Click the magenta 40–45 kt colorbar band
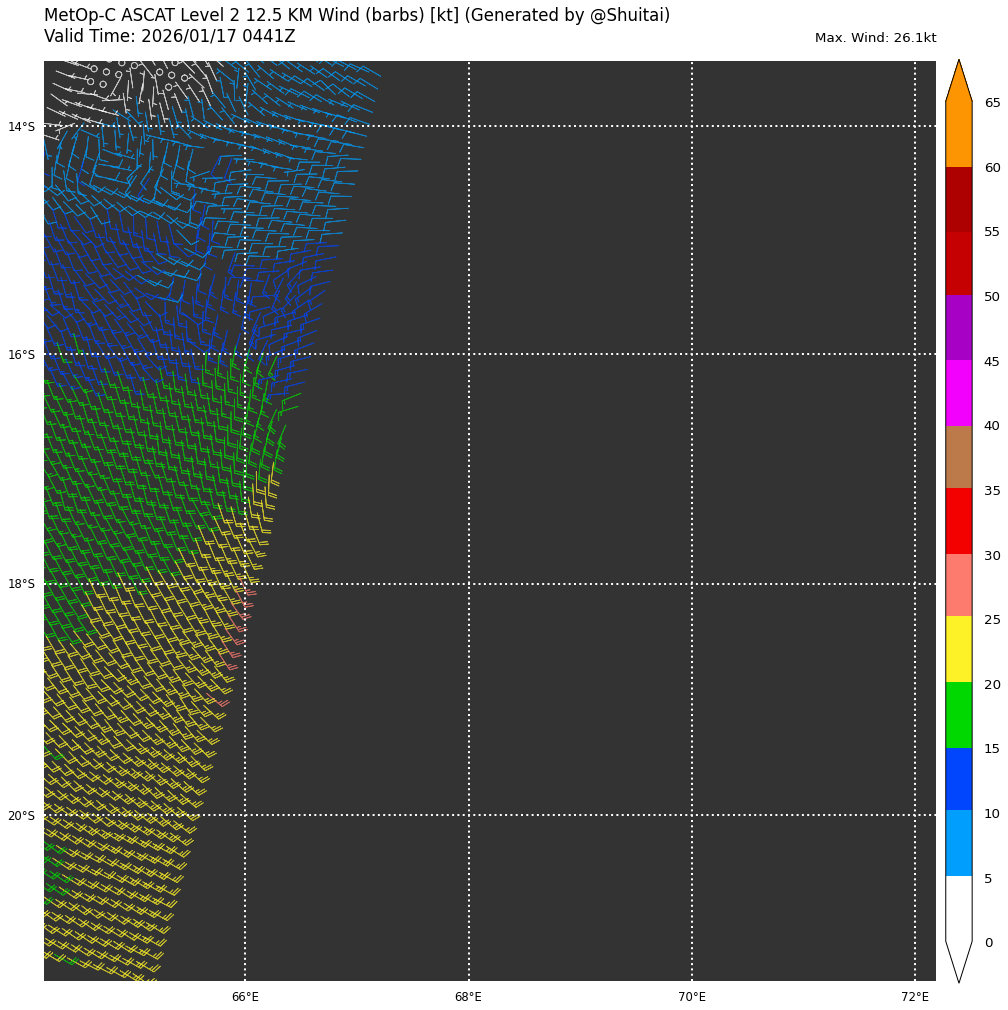 point(958,393)
